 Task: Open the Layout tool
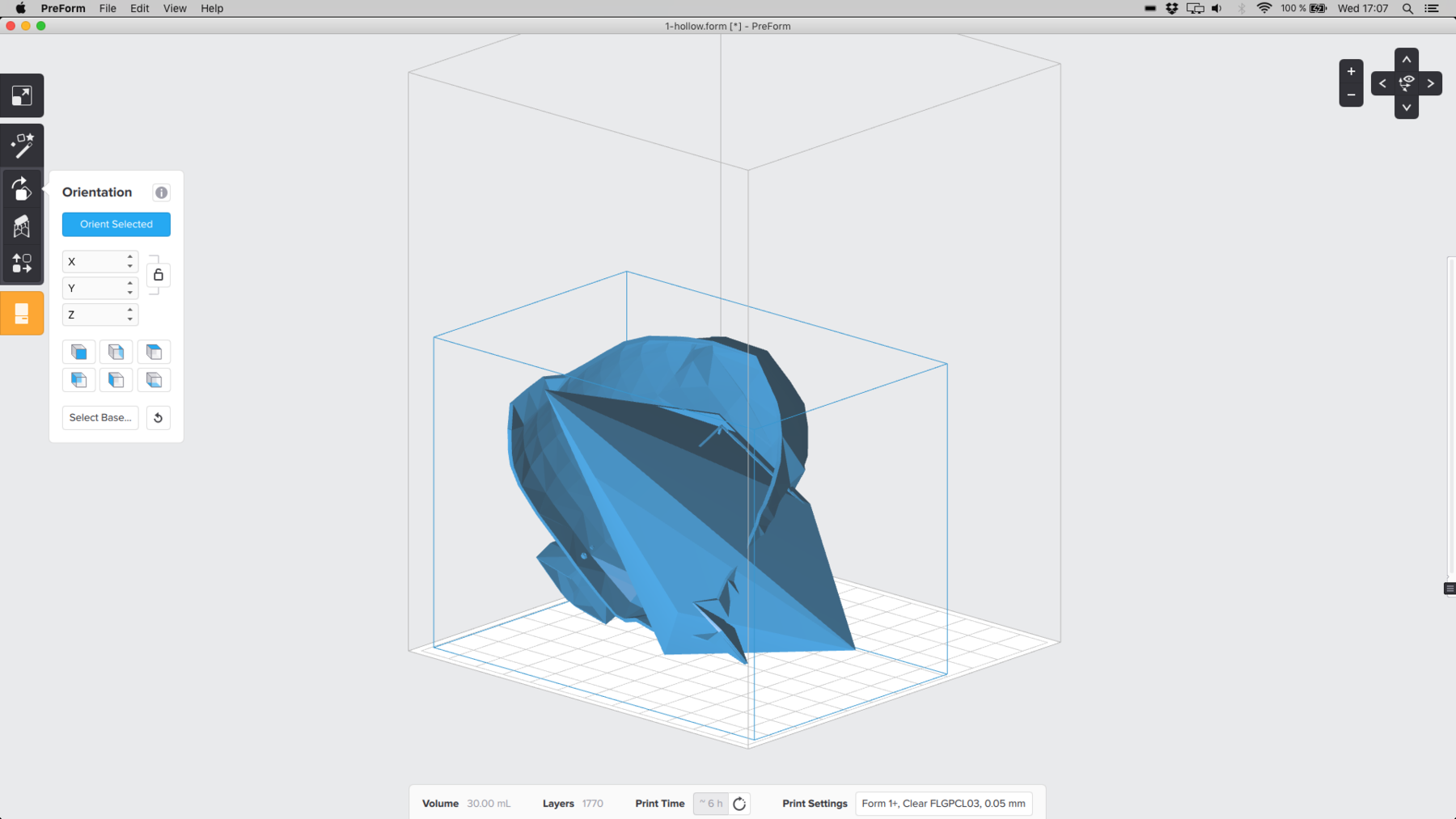[x=22, y=264]
